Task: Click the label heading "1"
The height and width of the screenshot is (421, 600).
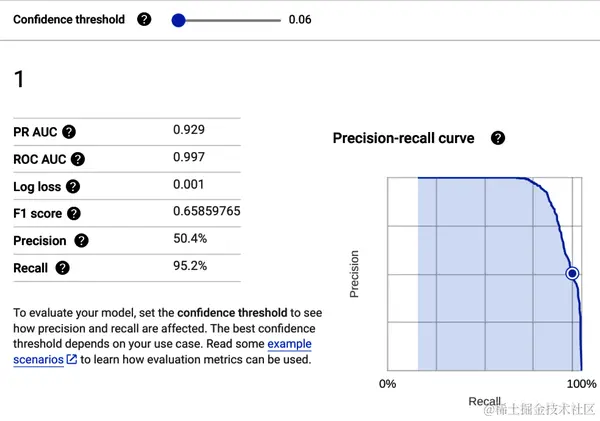Action: click(19, 79)
